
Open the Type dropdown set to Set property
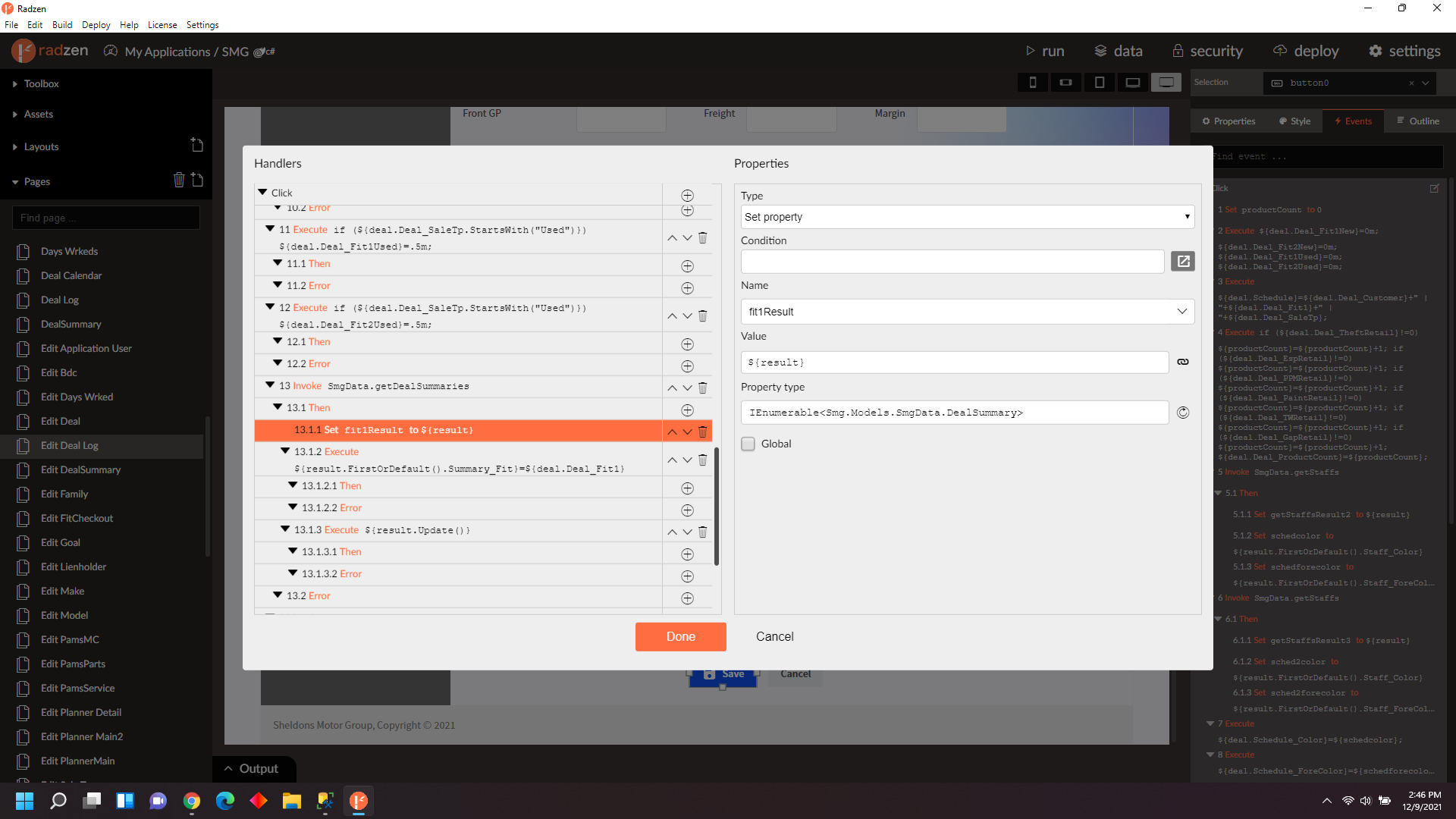point(967,217)
